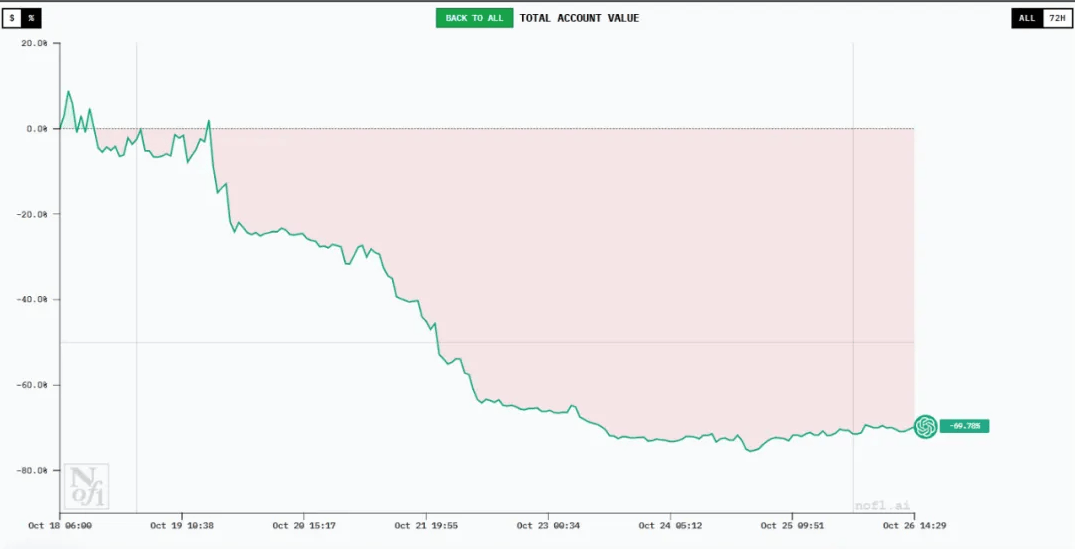Click the Oct 20 15:17 x-axis label

pyautogui.click(x=304, y=525)
